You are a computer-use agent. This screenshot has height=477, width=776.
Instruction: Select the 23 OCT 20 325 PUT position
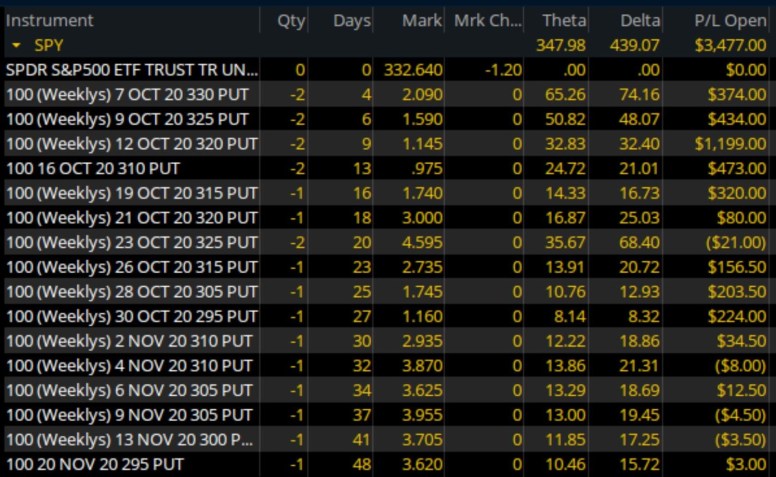[x=131, y=242]
